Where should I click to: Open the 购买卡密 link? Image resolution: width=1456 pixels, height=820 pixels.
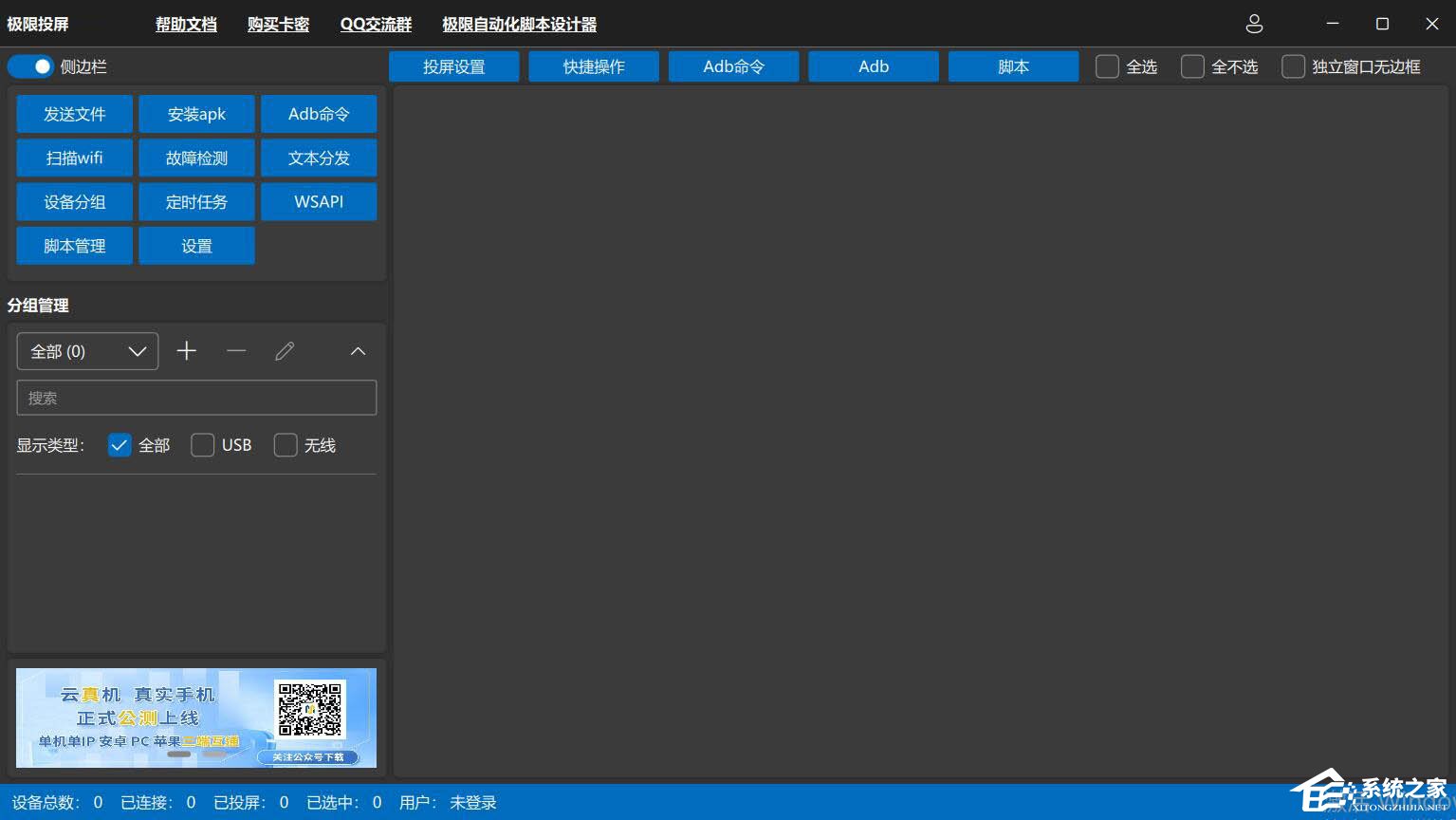point(278,25)
